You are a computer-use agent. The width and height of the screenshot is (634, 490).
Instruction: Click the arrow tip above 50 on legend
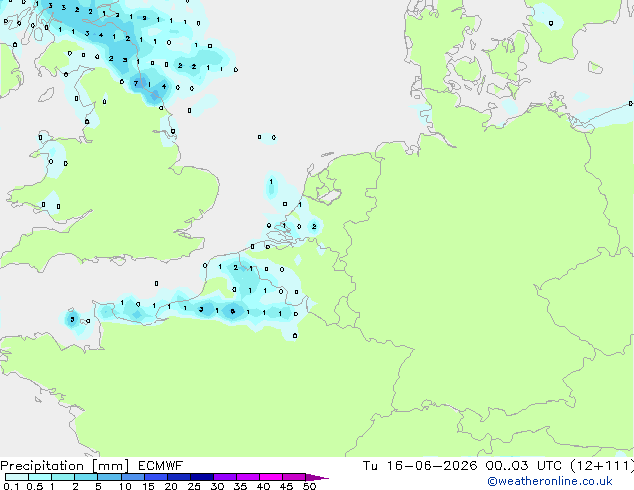[x=317, y=477]
